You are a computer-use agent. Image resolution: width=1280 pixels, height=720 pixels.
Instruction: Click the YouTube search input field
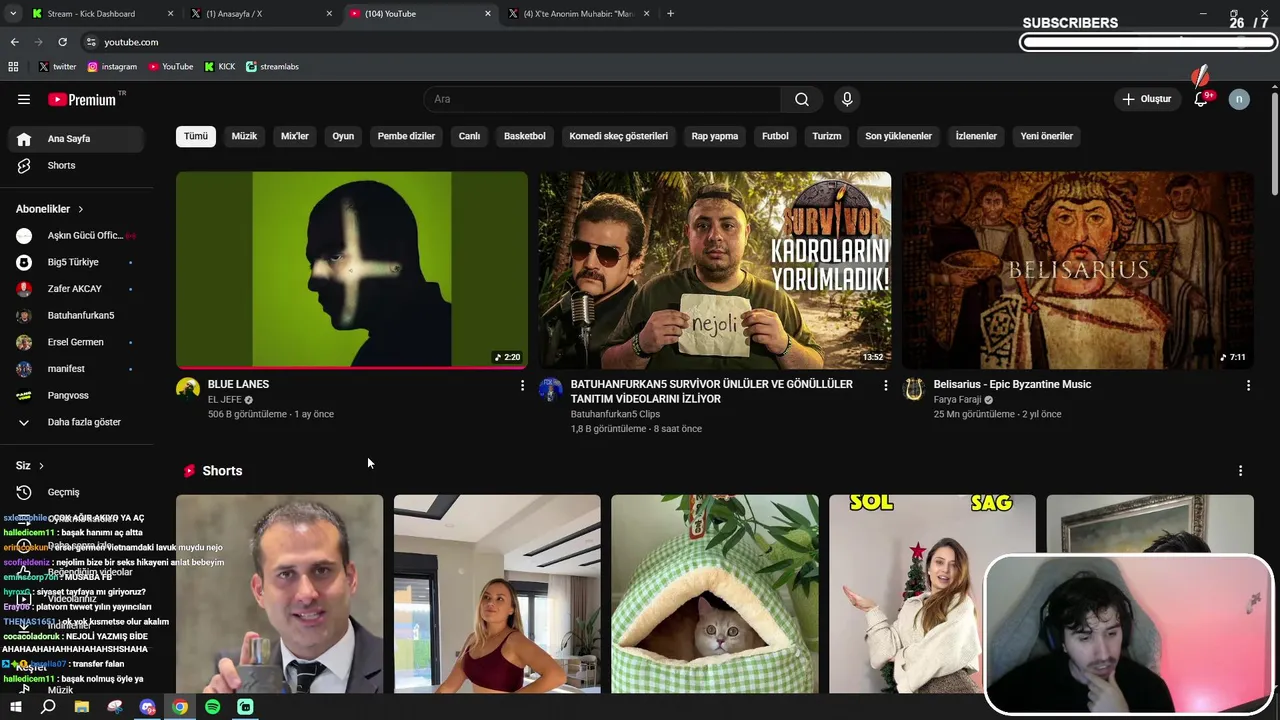603,99
